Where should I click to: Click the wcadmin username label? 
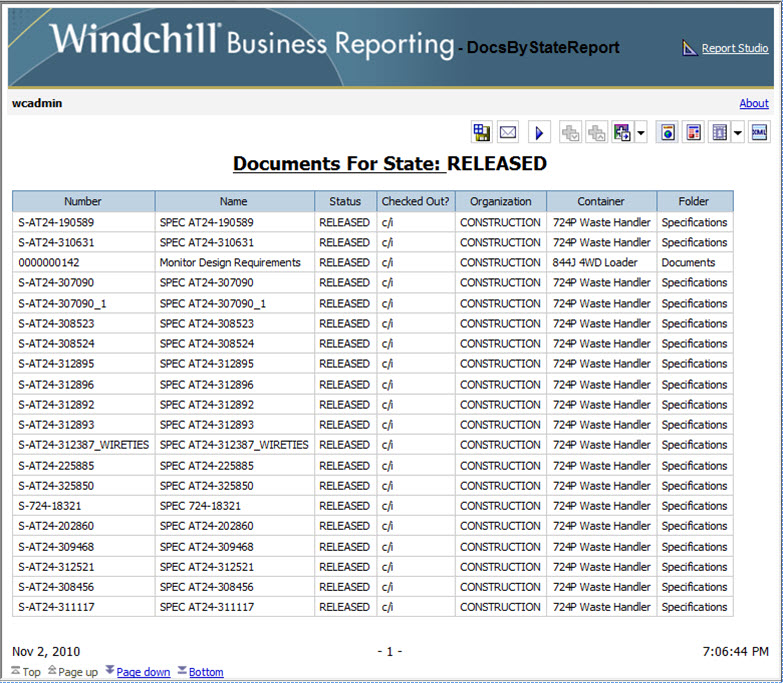tap(37, 103)
